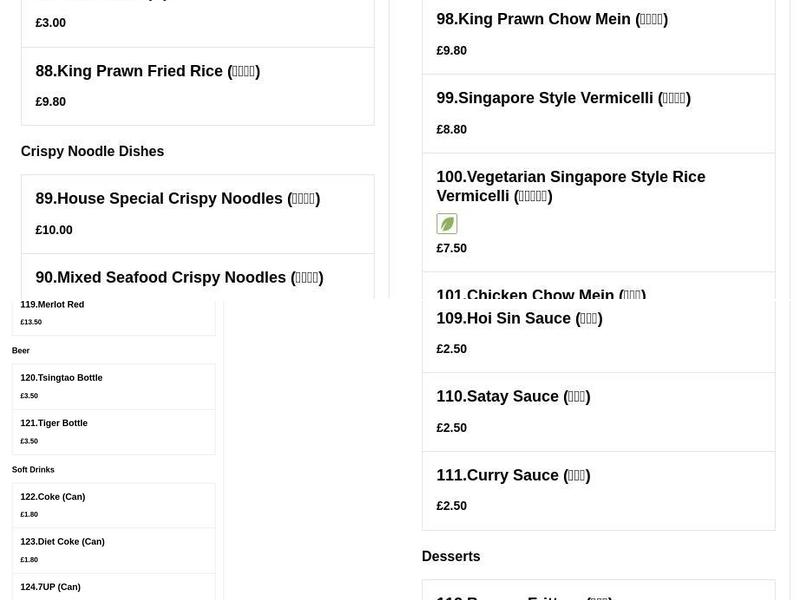The height and width of the screenshot is (600, 800).
Task: Click the Crispy Noodle Dishes section heading
Action: pos(92,151)
